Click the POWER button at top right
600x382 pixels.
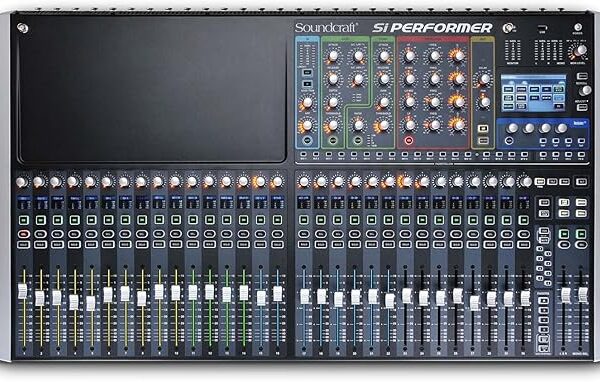coord(578,27)
